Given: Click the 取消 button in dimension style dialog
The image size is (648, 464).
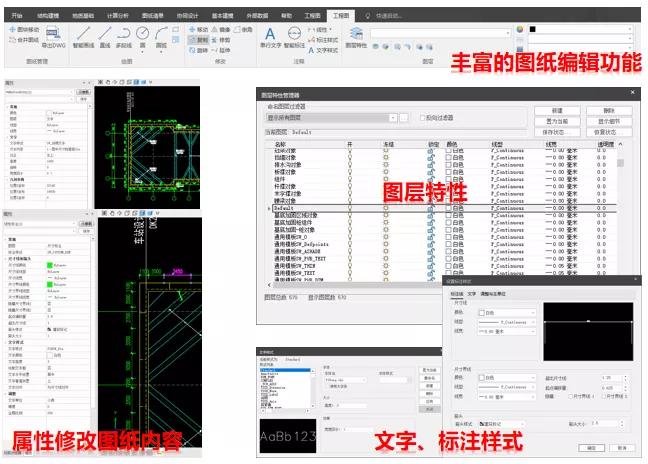Looking at the screenshot, I should tap(622, 448).
